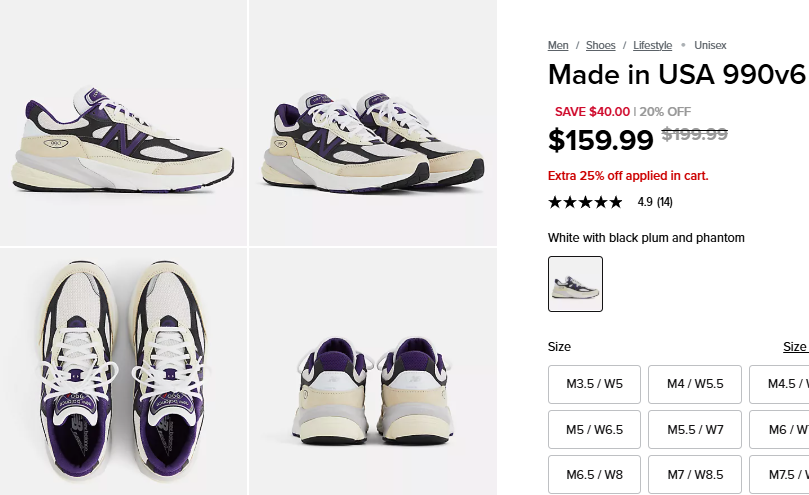
Task: Open the 4.9 (14) reviews count
Action: tap(655, 202)
